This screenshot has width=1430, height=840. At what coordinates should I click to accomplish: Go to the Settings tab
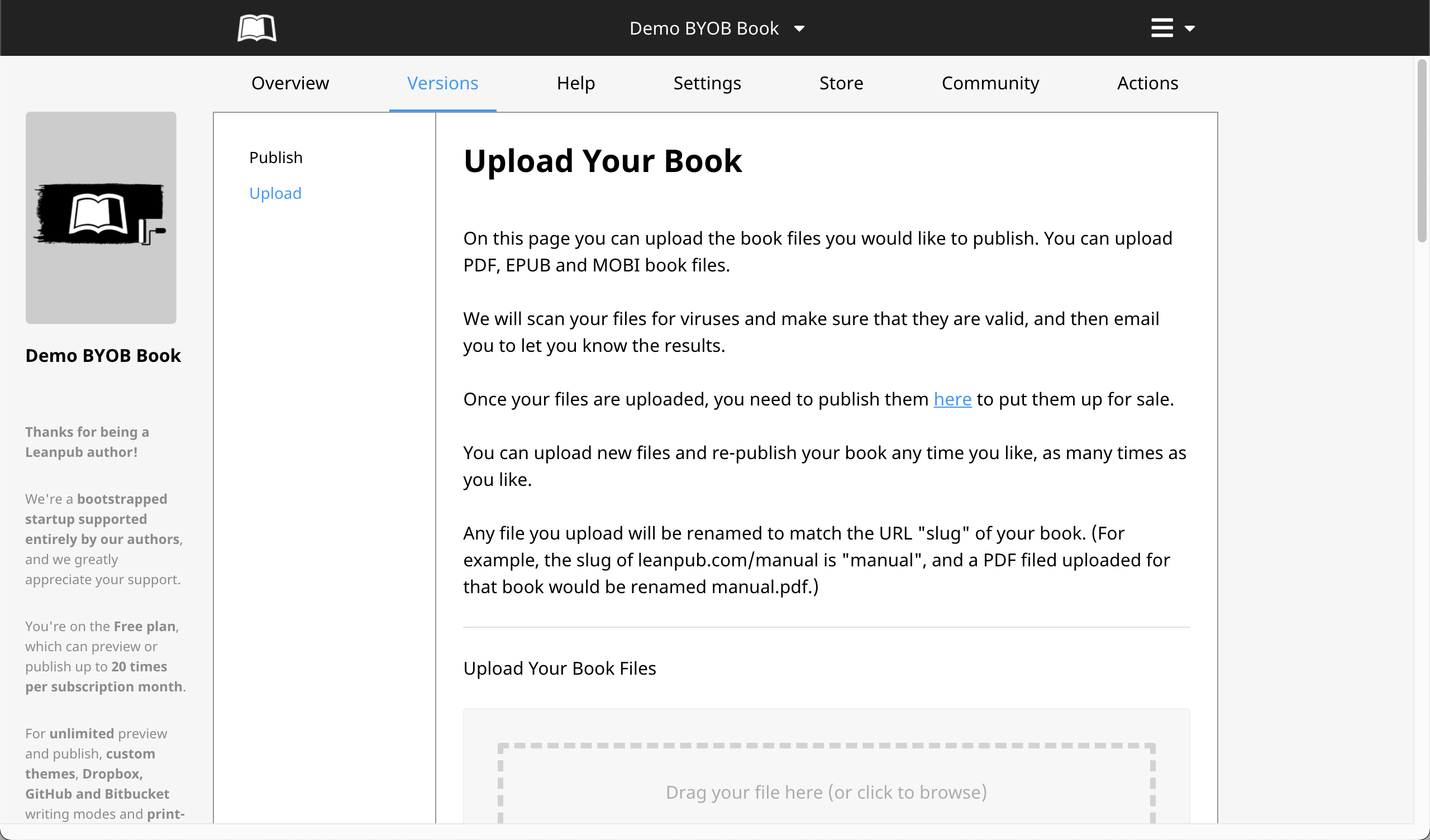707,83
